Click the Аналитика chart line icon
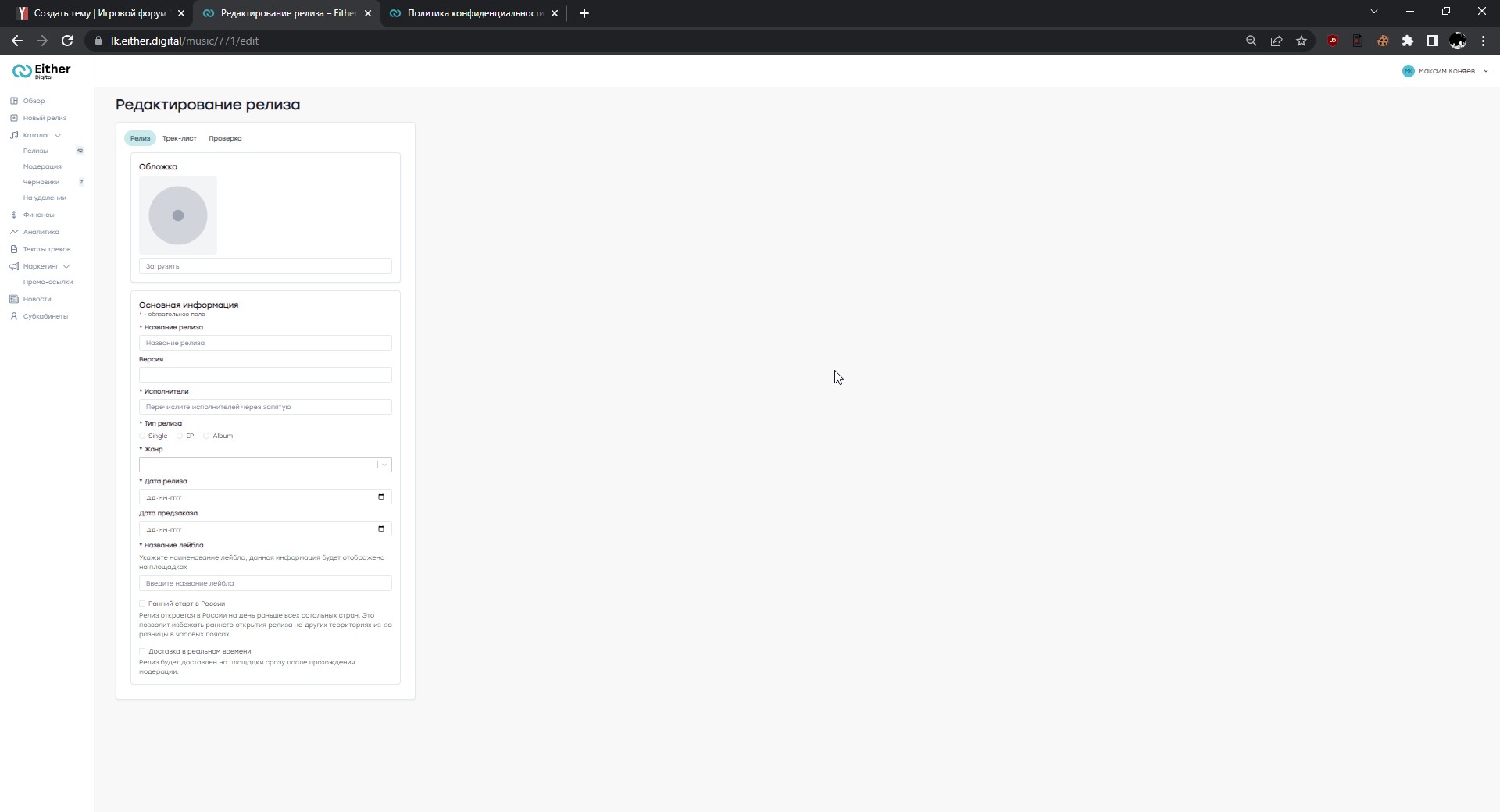This screenshot has width=1500, height=812. click(x=14, y=232)
